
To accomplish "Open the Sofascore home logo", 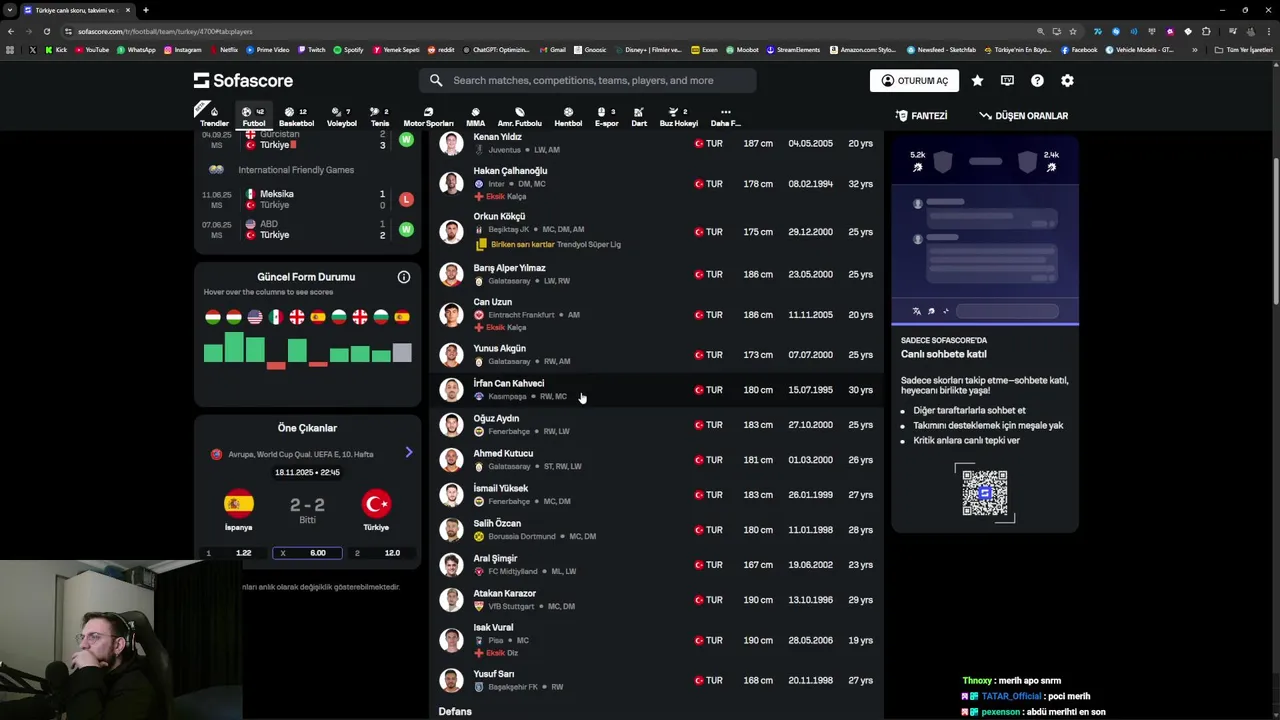I will (243, 80).
